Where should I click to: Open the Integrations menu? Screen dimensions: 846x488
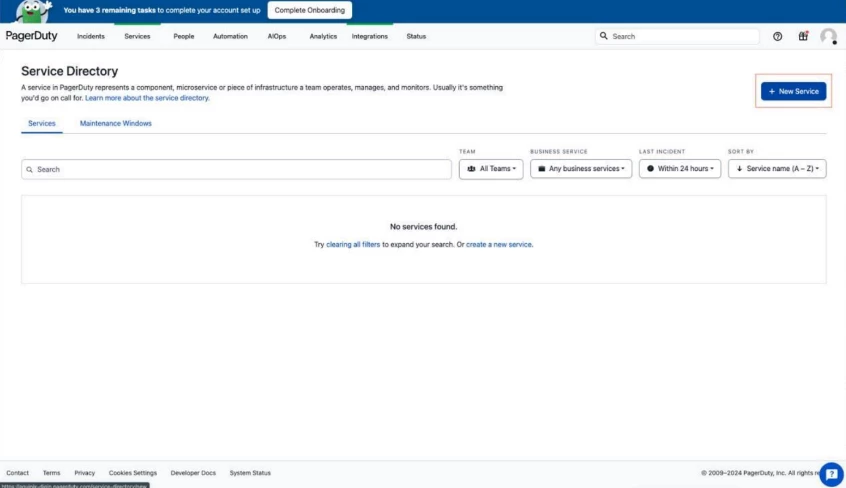[370, 36]
